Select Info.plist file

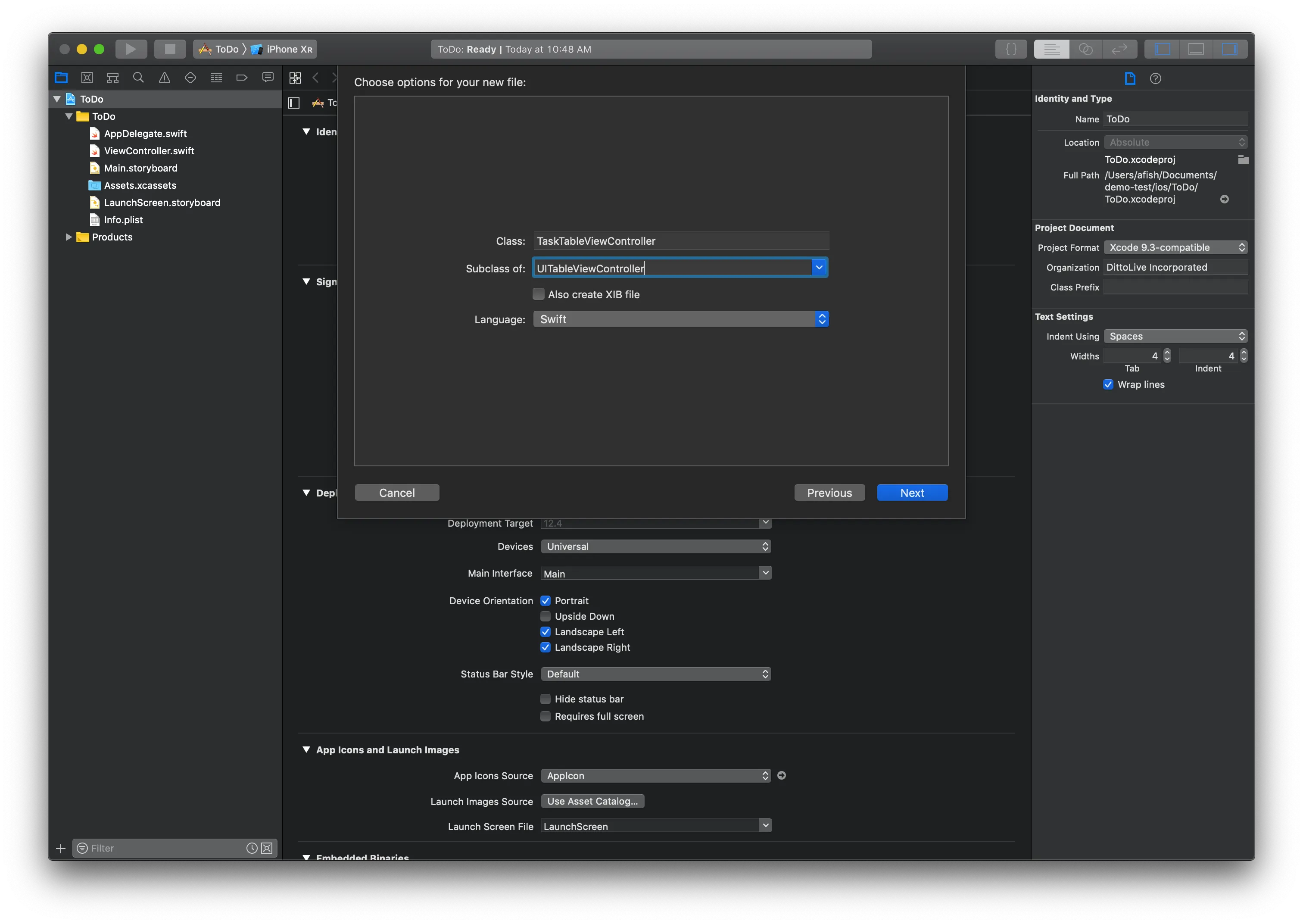pos(123,220)
